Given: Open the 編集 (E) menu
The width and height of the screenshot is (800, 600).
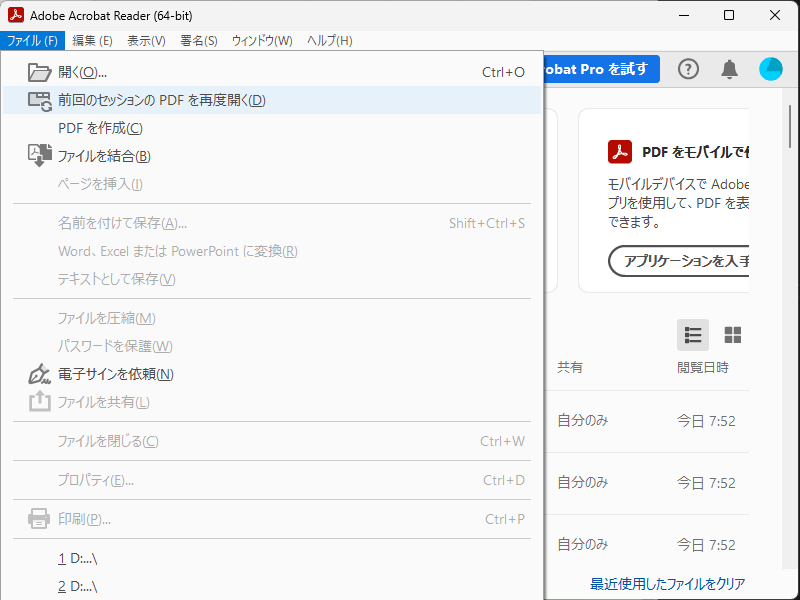Looking at the screenshot, I should point(92,41).
